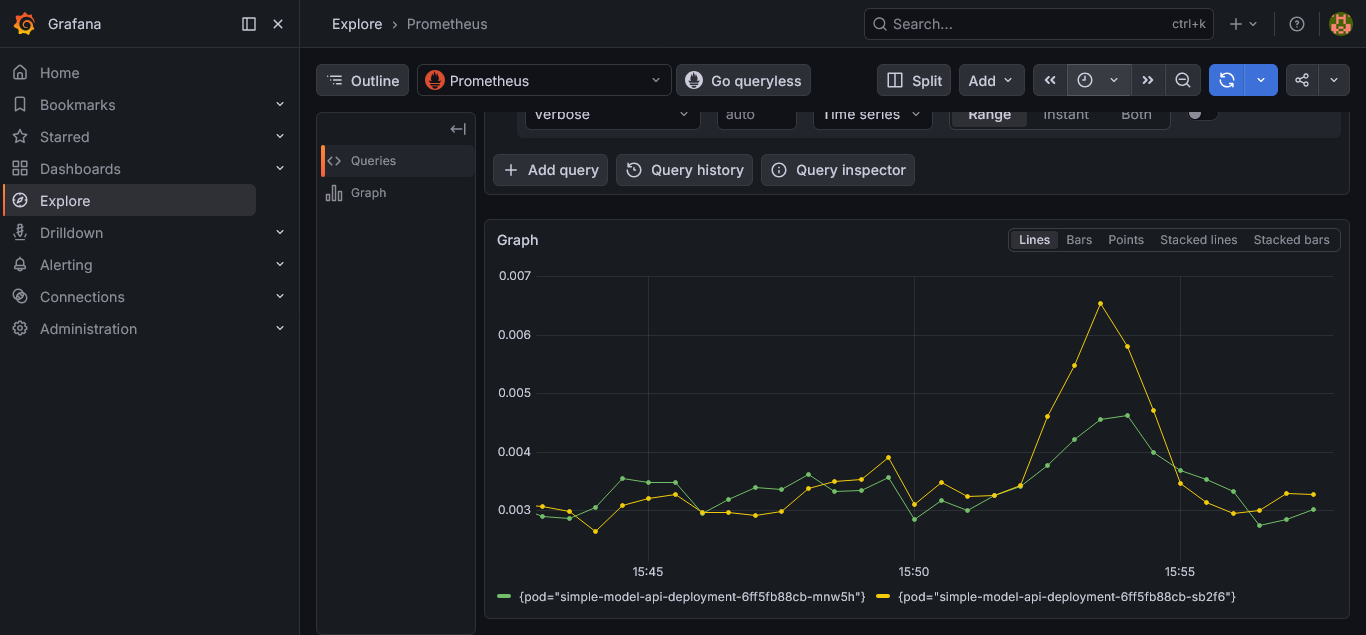Image resolution: width=1366 pixels, height=635 pixels.
Task: Open share options dropdown arrow
Action: pyautogui.click(x=1334, y=81)
